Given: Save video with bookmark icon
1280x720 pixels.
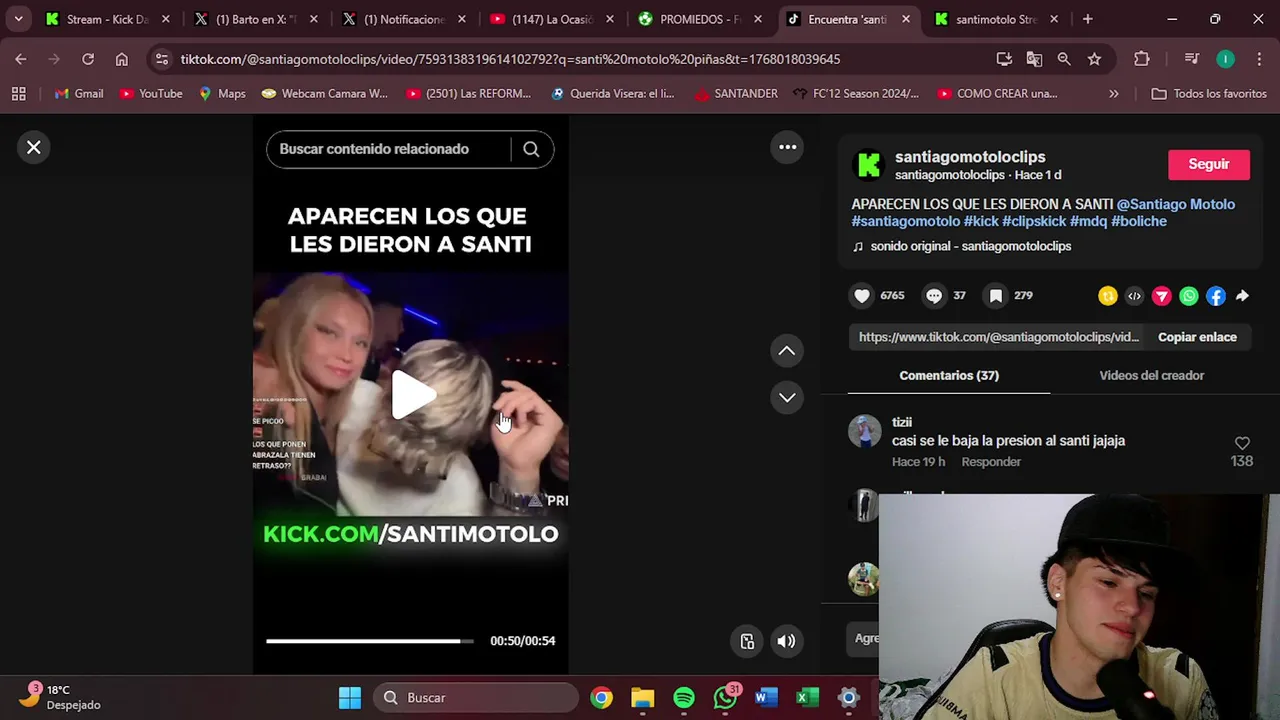Looking at the screenshot, I should (x=996, y=296).
